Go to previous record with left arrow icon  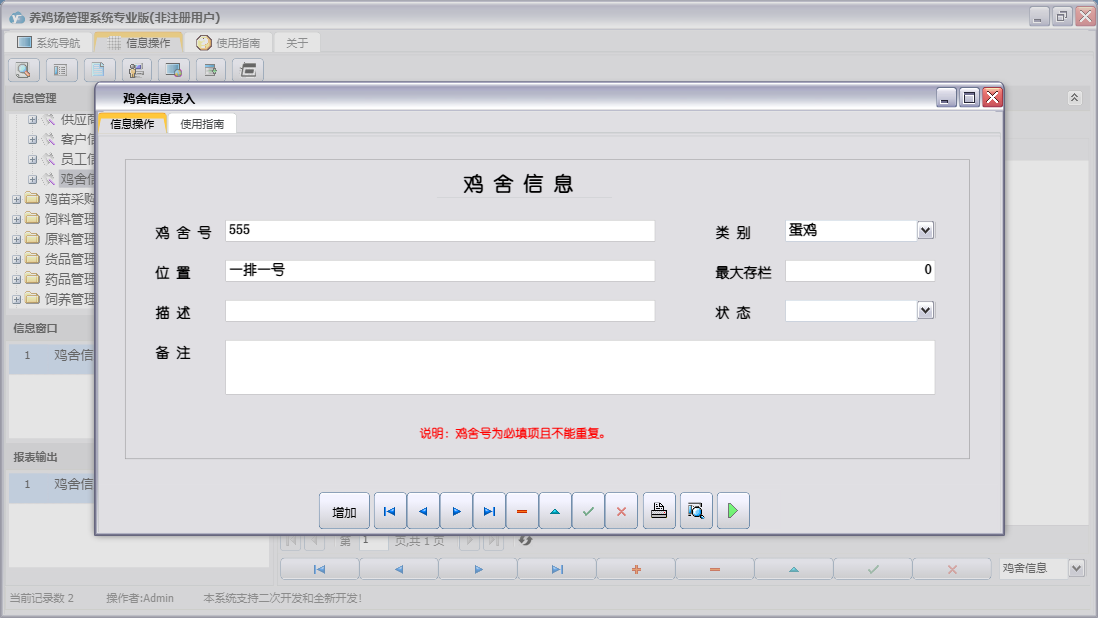click(x=423, y=510)
